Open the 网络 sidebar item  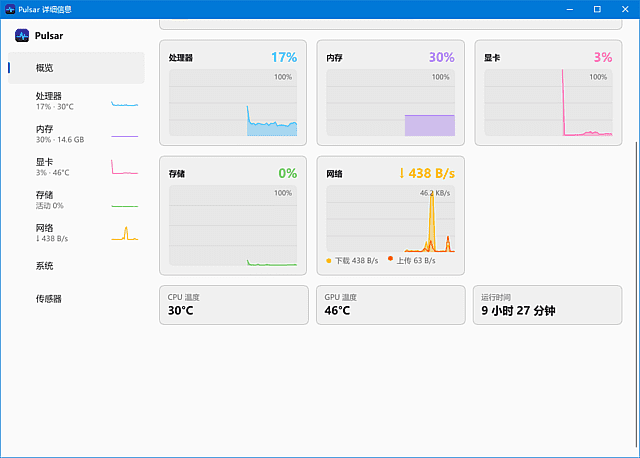click(x=76, y=233)
